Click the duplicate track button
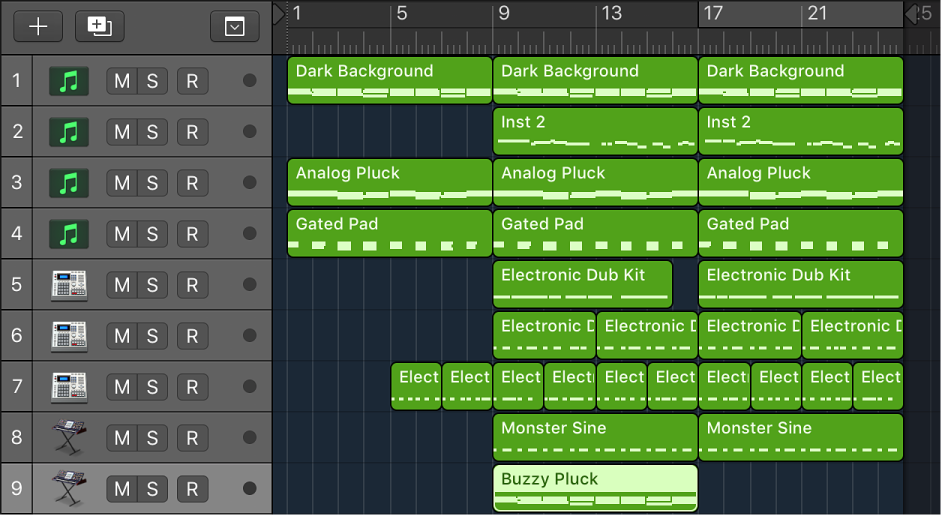This screenshot has width=942, height=516. (100, 26)
